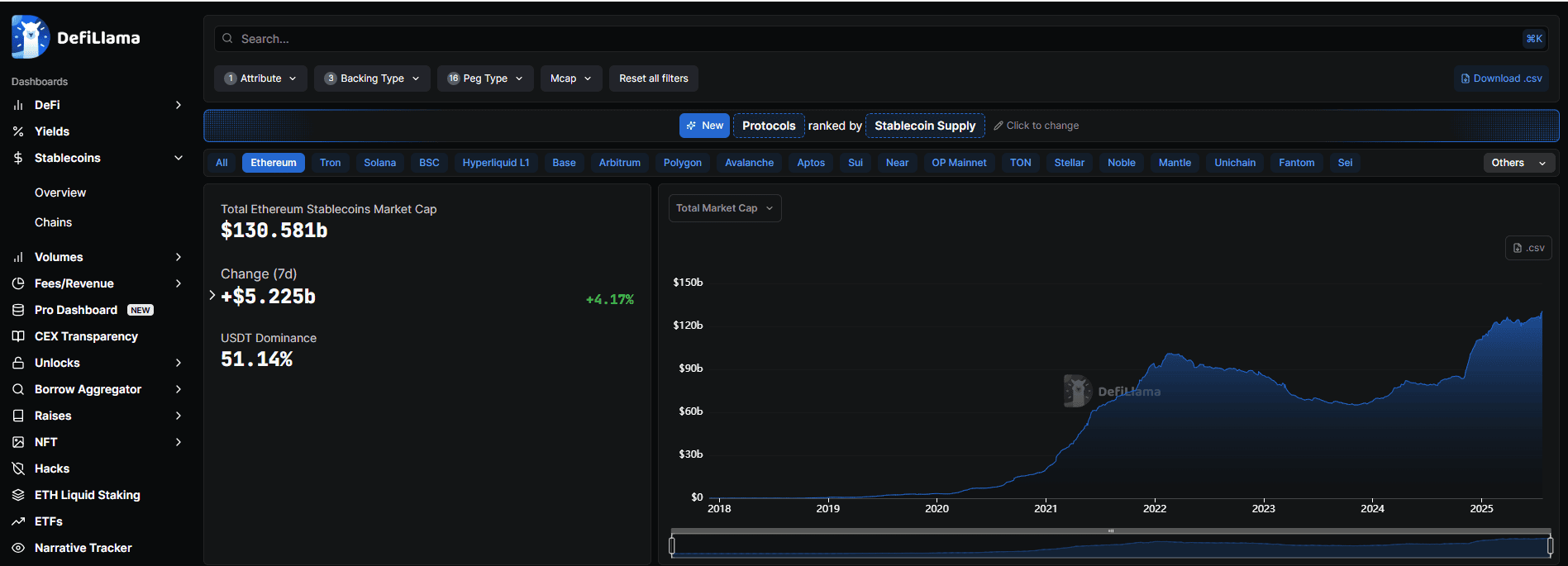This screenshot has height=566, width=1568.
Task: Click the search magnifier icon
Action: click(x=227, y=39)
